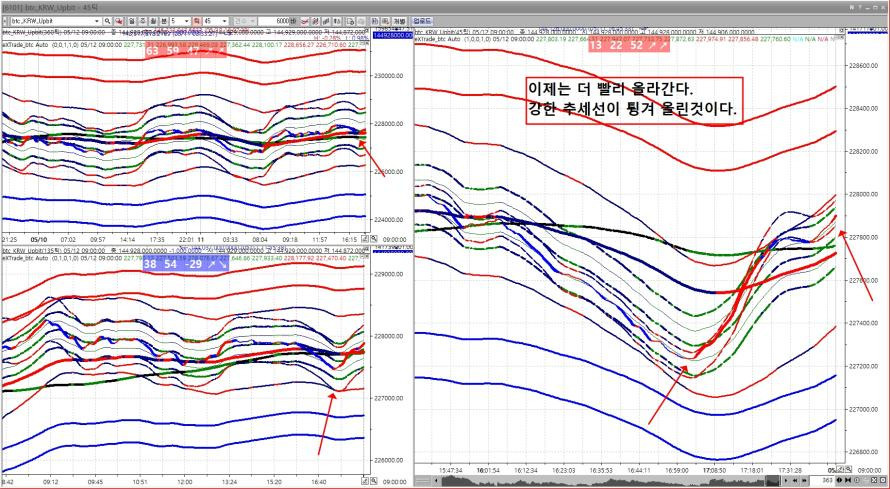Click the 개별 button in toolbar

pos(400,21)
